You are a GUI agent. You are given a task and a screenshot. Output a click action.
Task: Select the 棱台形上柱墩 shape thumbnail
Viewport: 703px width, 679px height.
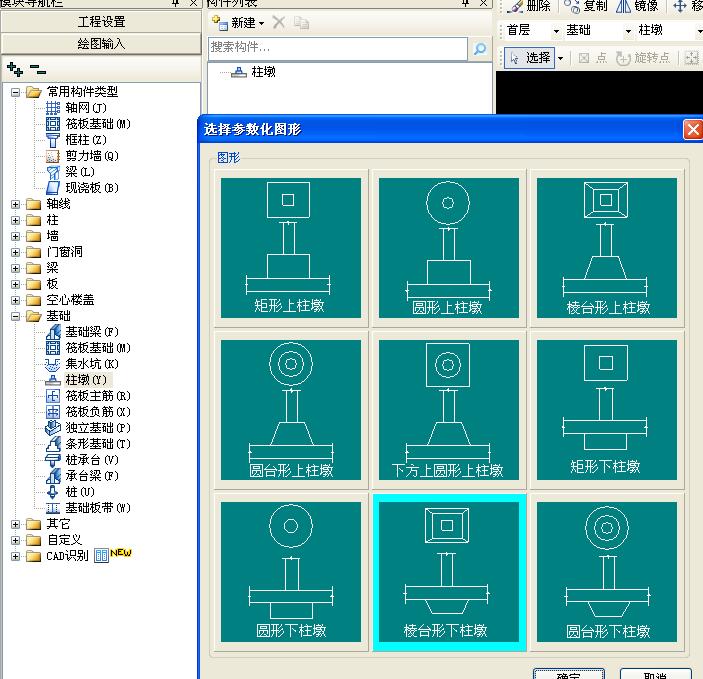(x=607, y=248)
